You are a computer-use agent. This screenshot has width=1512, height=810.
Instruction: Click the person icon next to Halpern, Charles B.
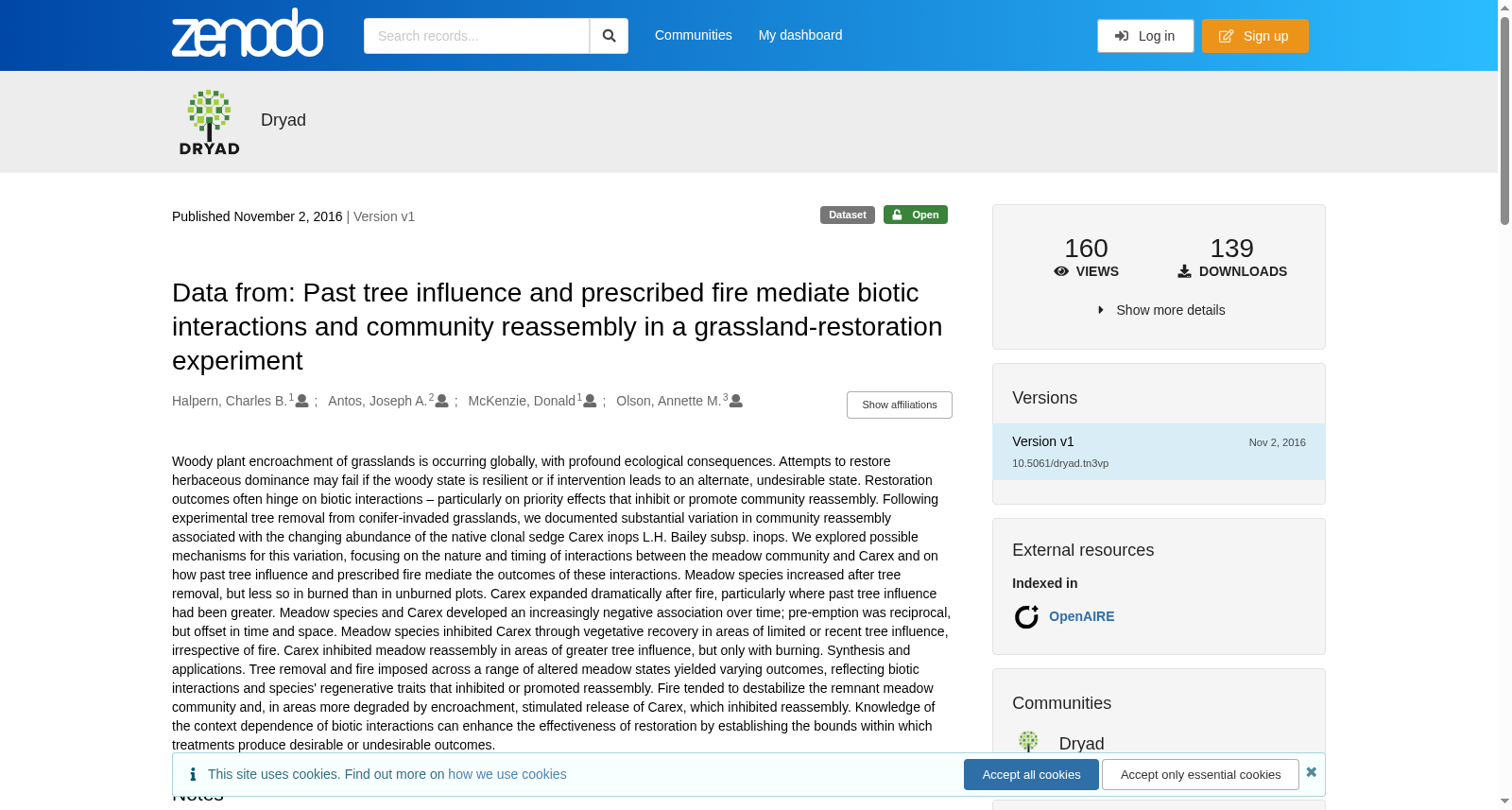click(x=302, y=402)
